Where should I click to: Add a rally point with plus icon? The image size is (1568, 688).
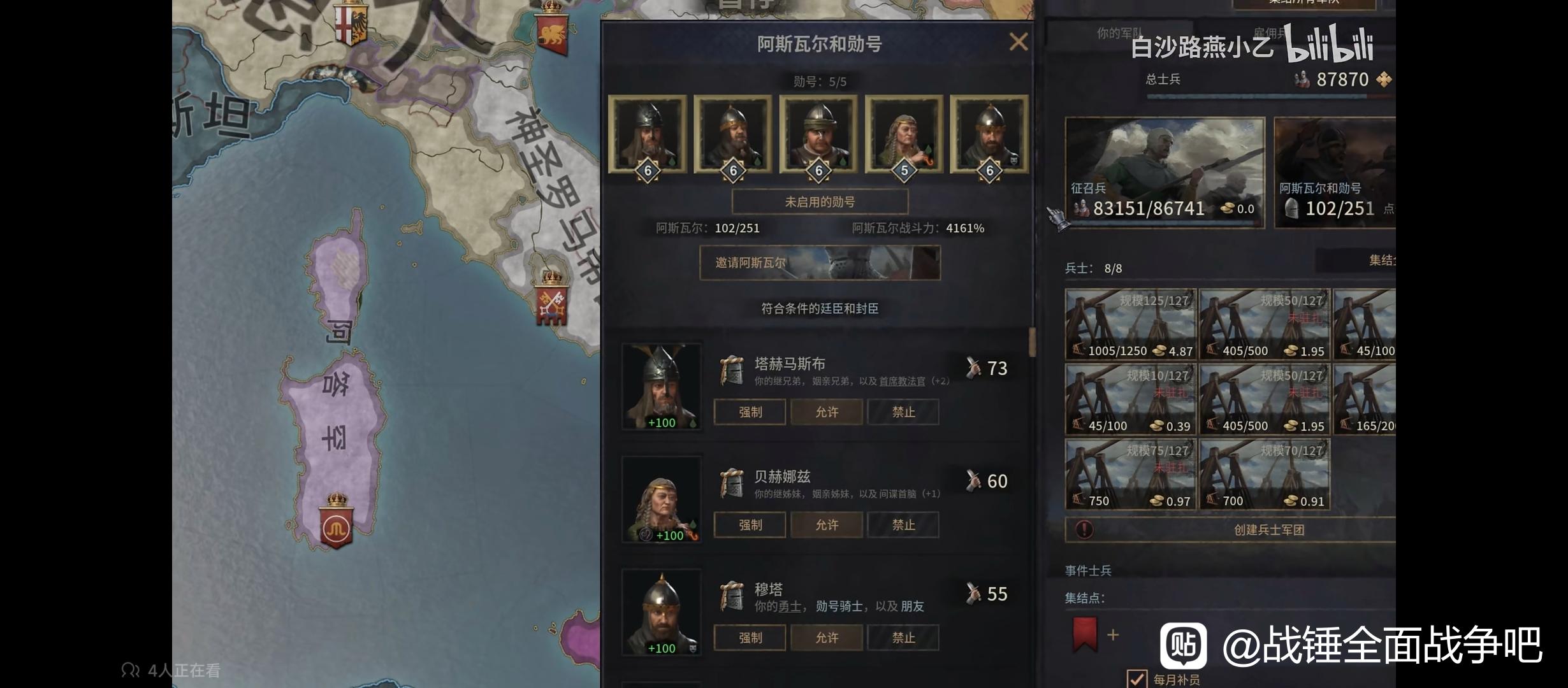click(x=1113, y=634)
